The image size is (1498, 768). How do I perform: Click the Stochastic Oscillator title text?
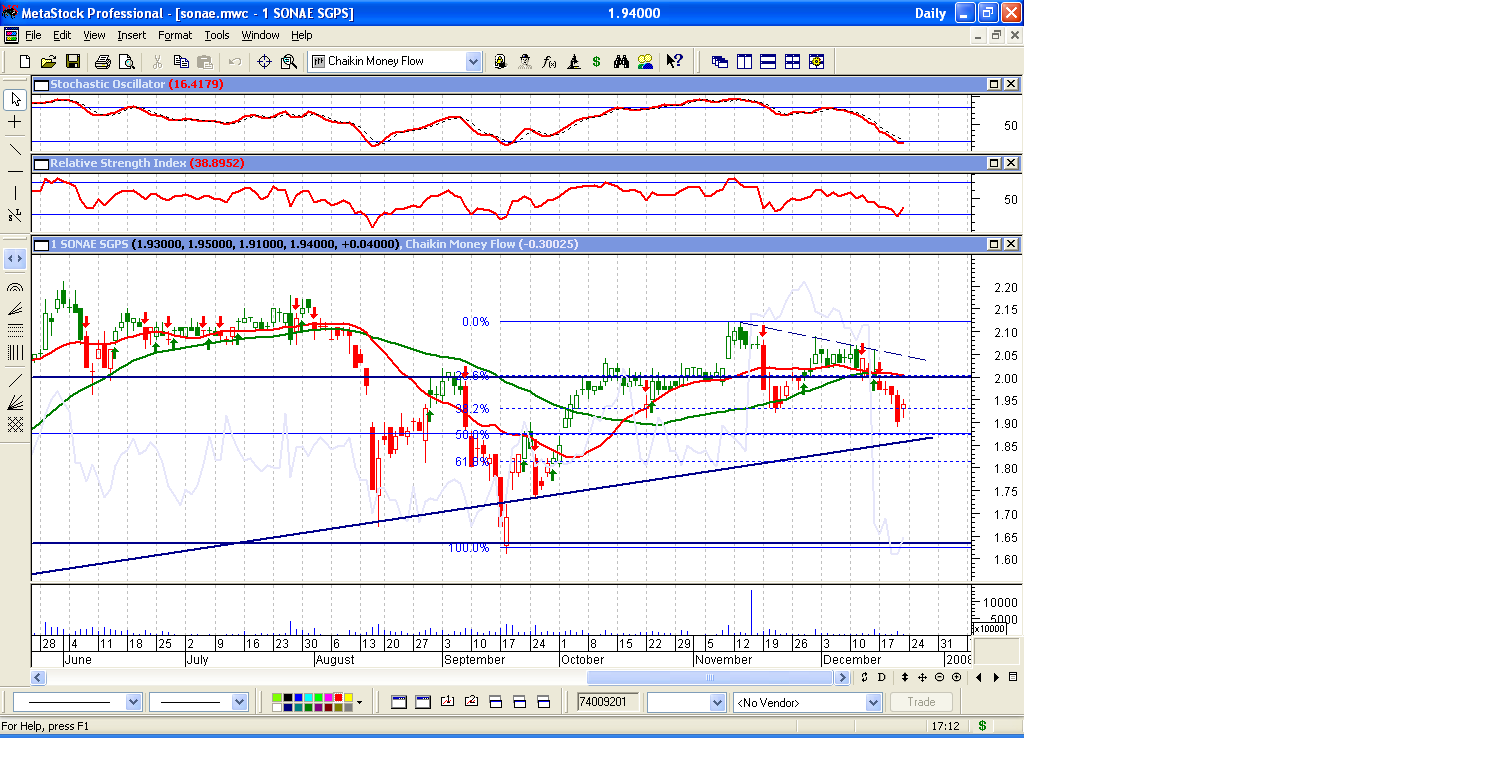coord(108,84)
